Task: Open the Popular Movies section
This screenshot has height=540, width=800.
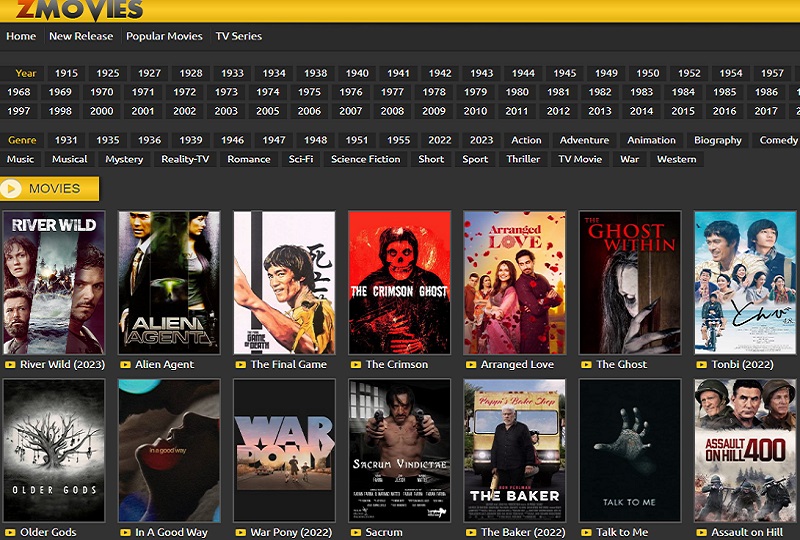Action: click(x=164, y=36)
